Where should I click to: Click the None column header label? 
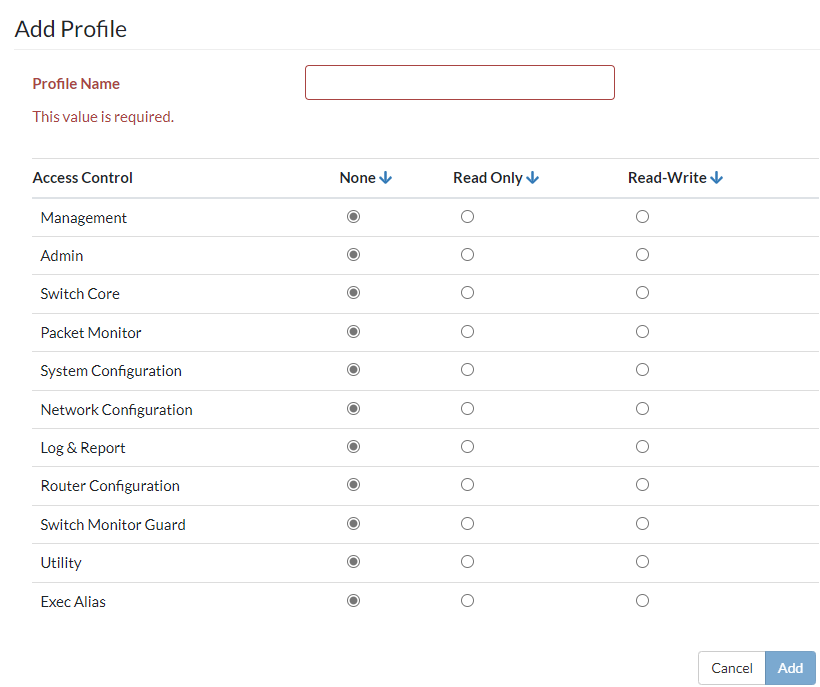(357, 177)
